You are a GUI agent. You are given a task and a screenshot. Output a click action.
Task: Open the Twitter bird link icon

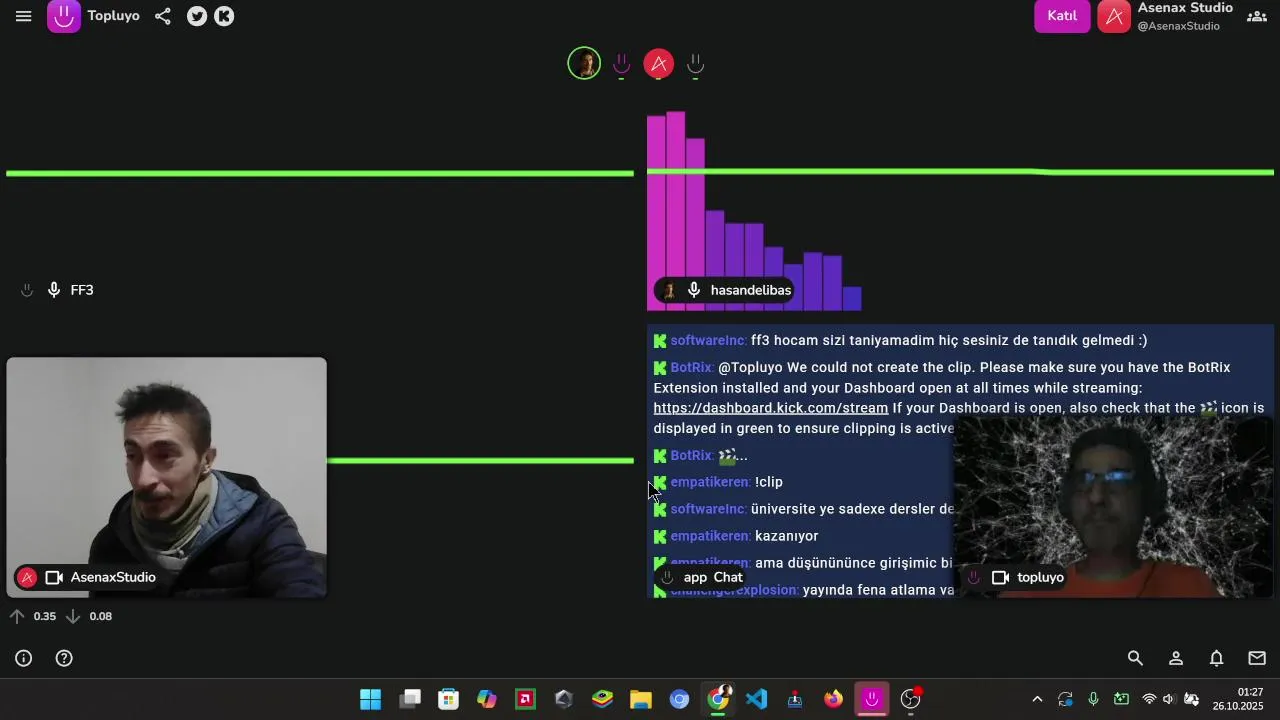(x=197, y=16)
